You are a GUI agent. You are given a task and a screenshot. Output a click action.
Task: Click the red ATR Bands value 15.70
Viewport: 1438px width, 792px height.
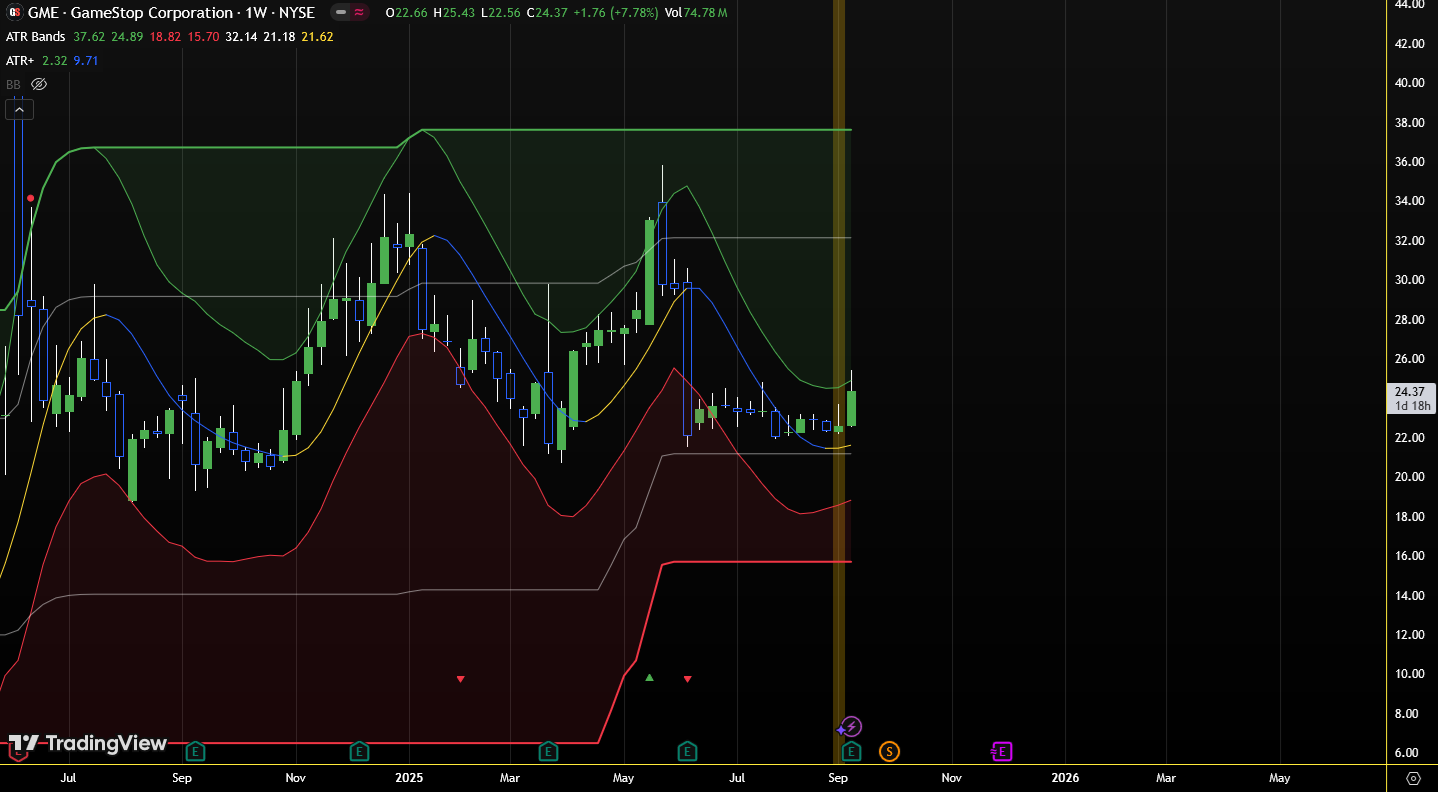click(x=203, y=37)
